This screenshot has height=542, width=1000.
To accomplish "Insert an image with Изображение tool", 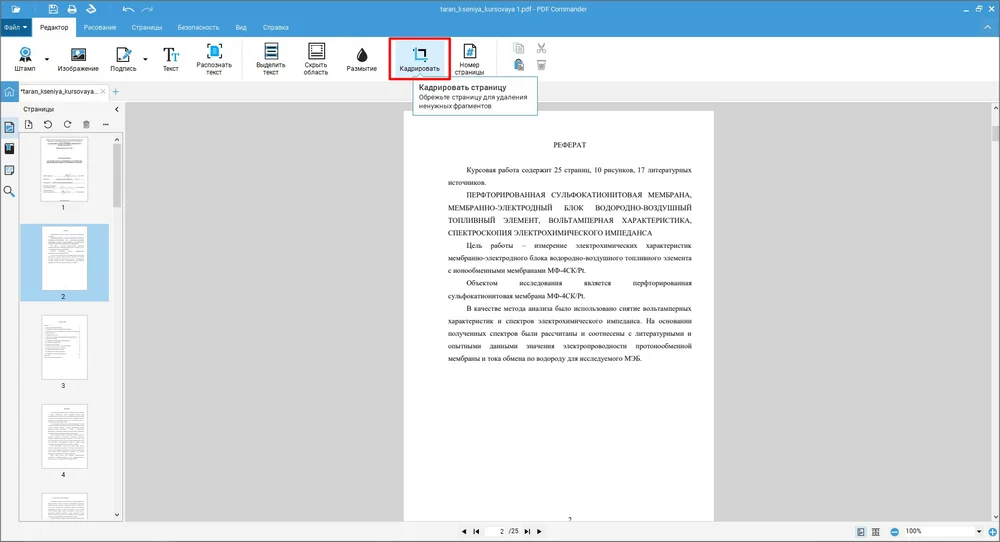I will (x=78, y=59).
